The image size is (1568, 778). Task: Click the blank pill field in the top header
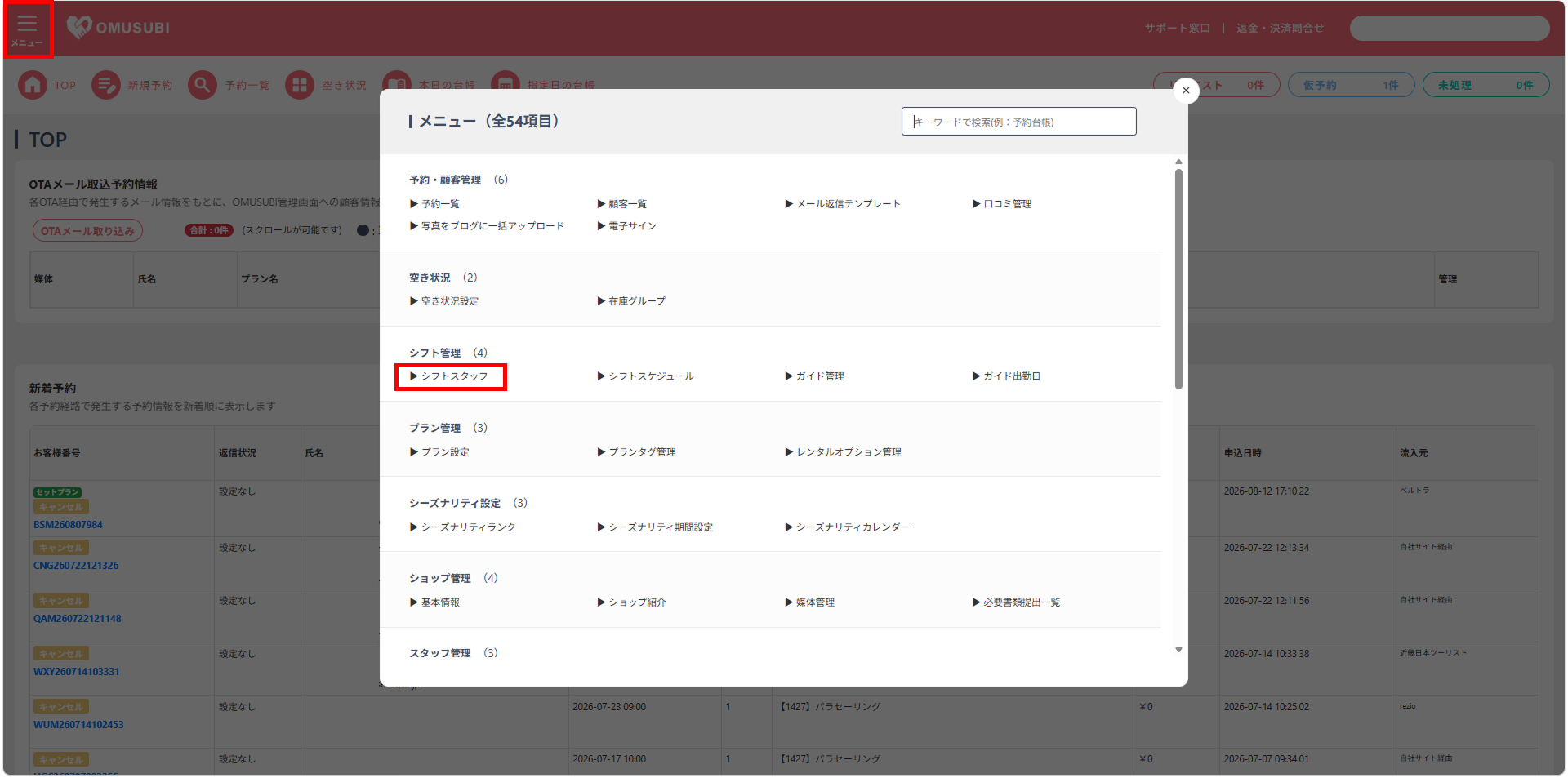(1450, 28)
